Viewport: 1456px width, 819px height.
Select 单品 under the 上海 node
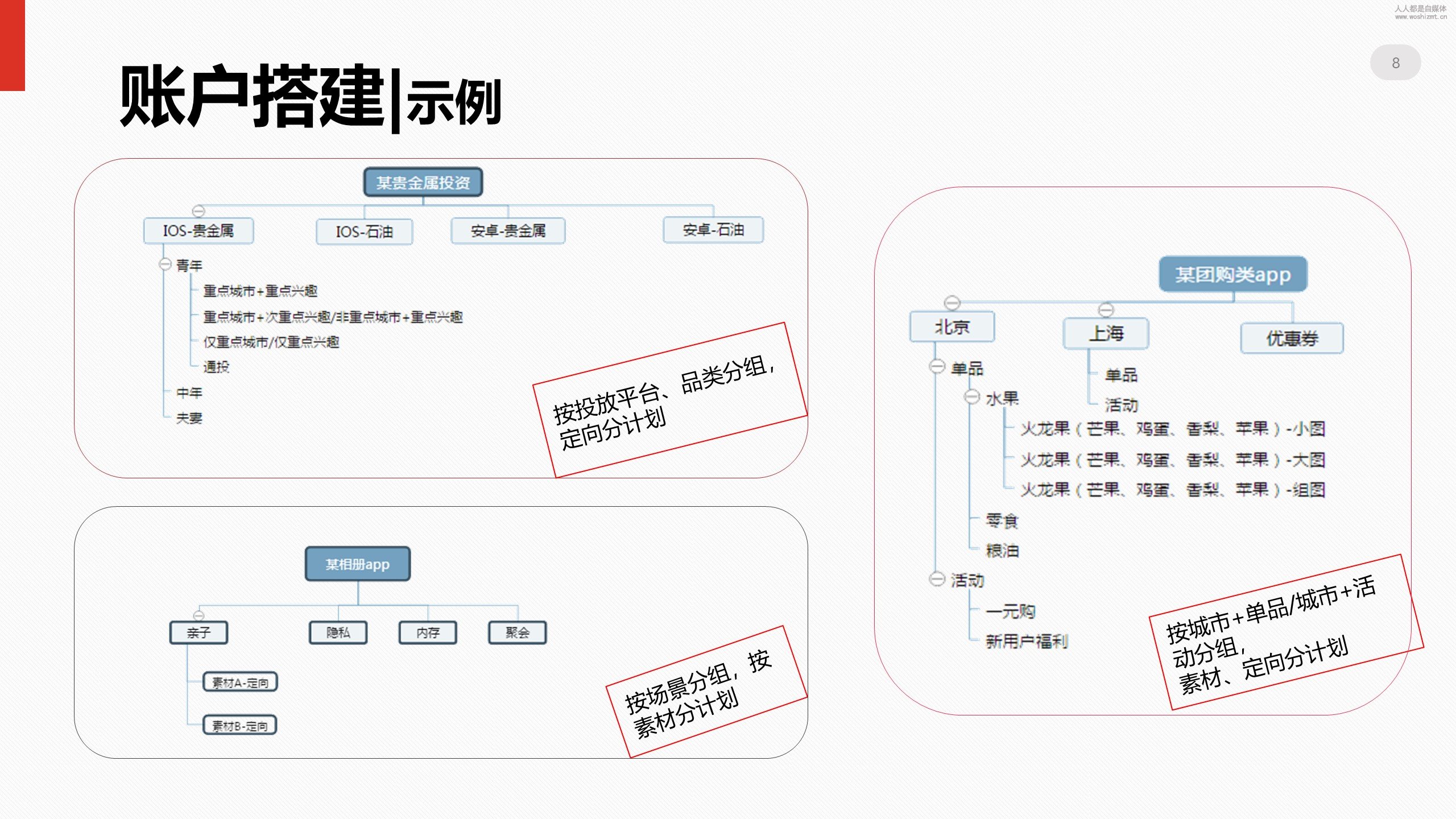pos(1121,375)
